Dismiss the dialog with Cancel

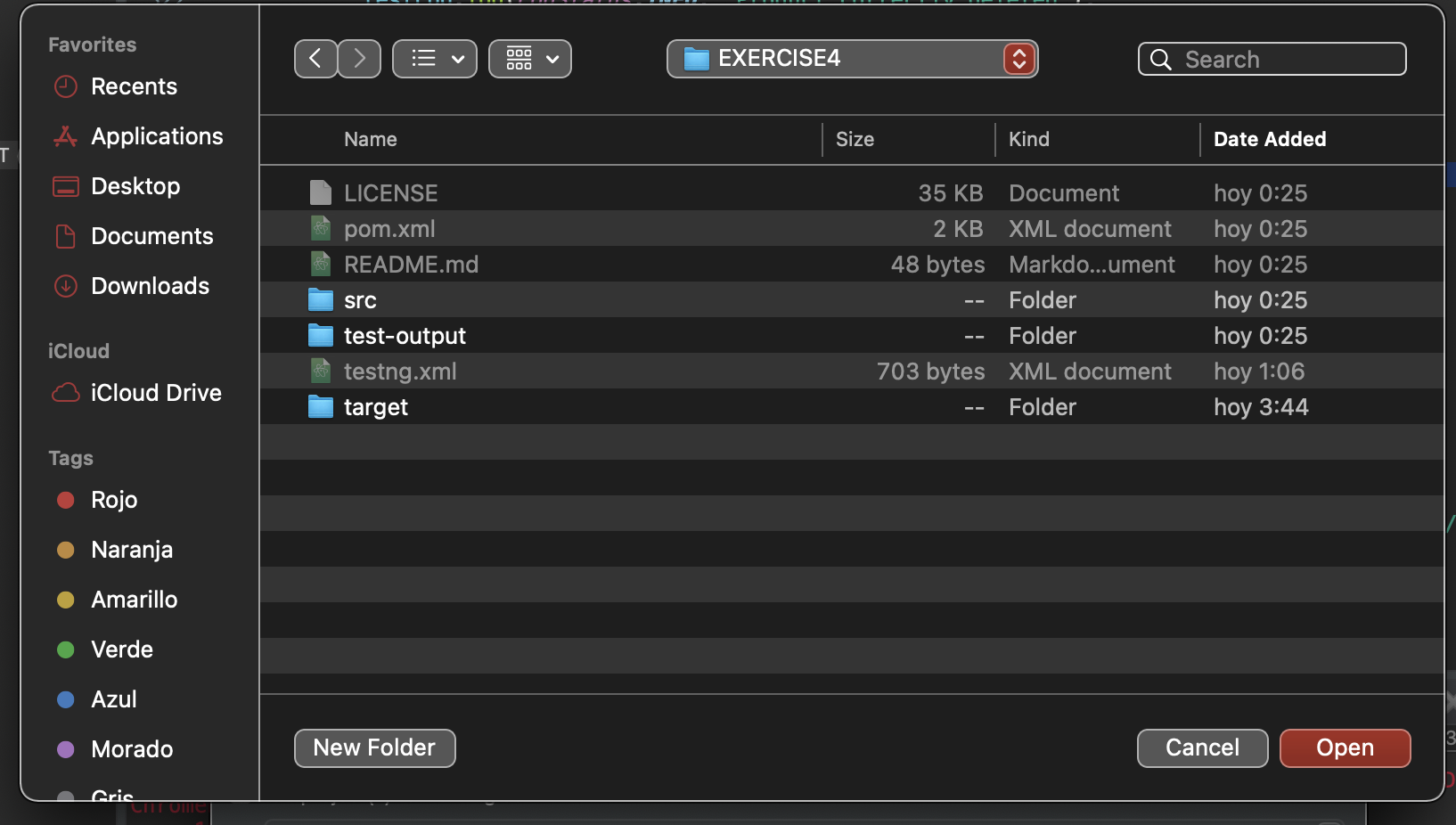1202,748
